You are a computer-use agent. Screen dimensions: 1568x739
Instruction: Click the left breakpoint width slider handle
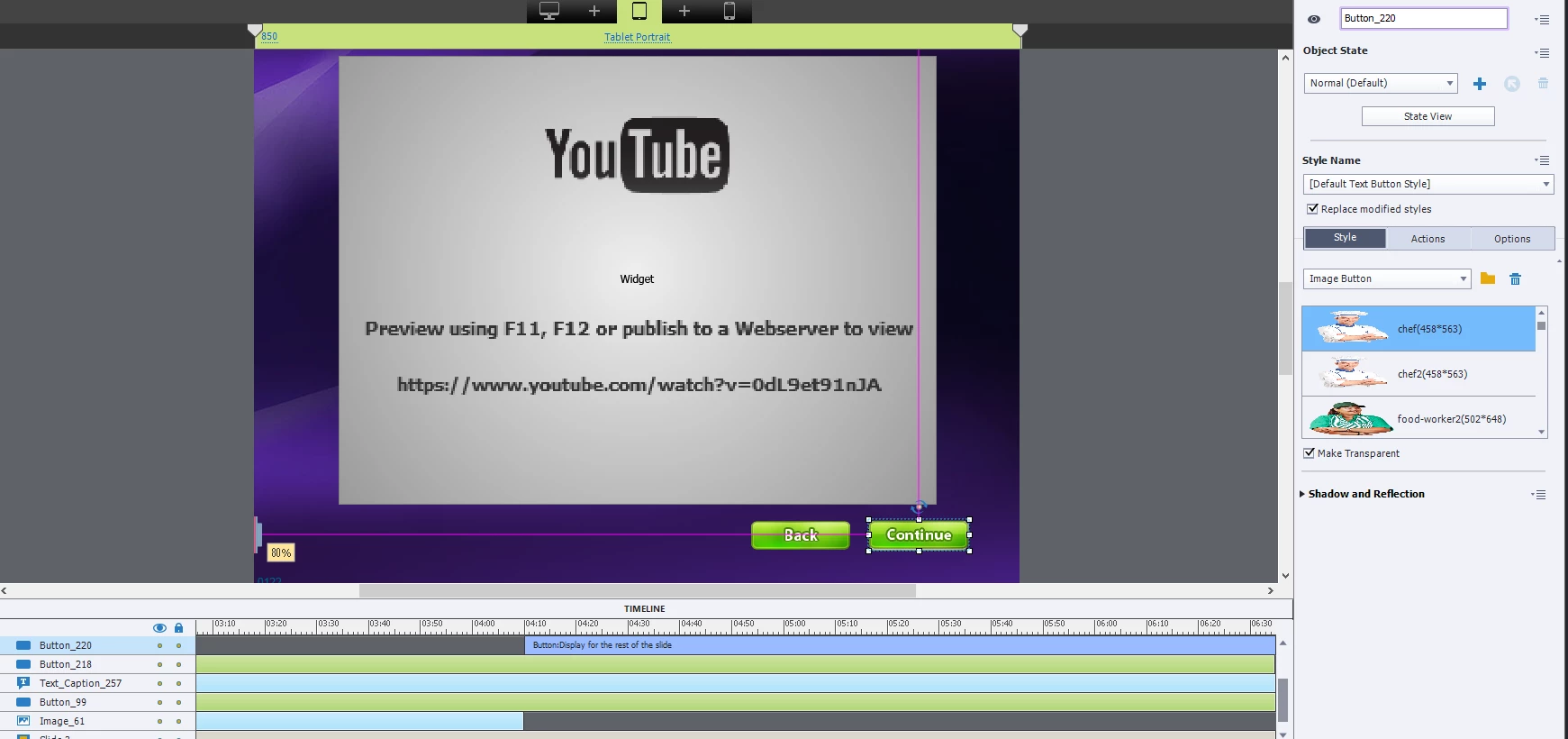[x=255, y=32]
